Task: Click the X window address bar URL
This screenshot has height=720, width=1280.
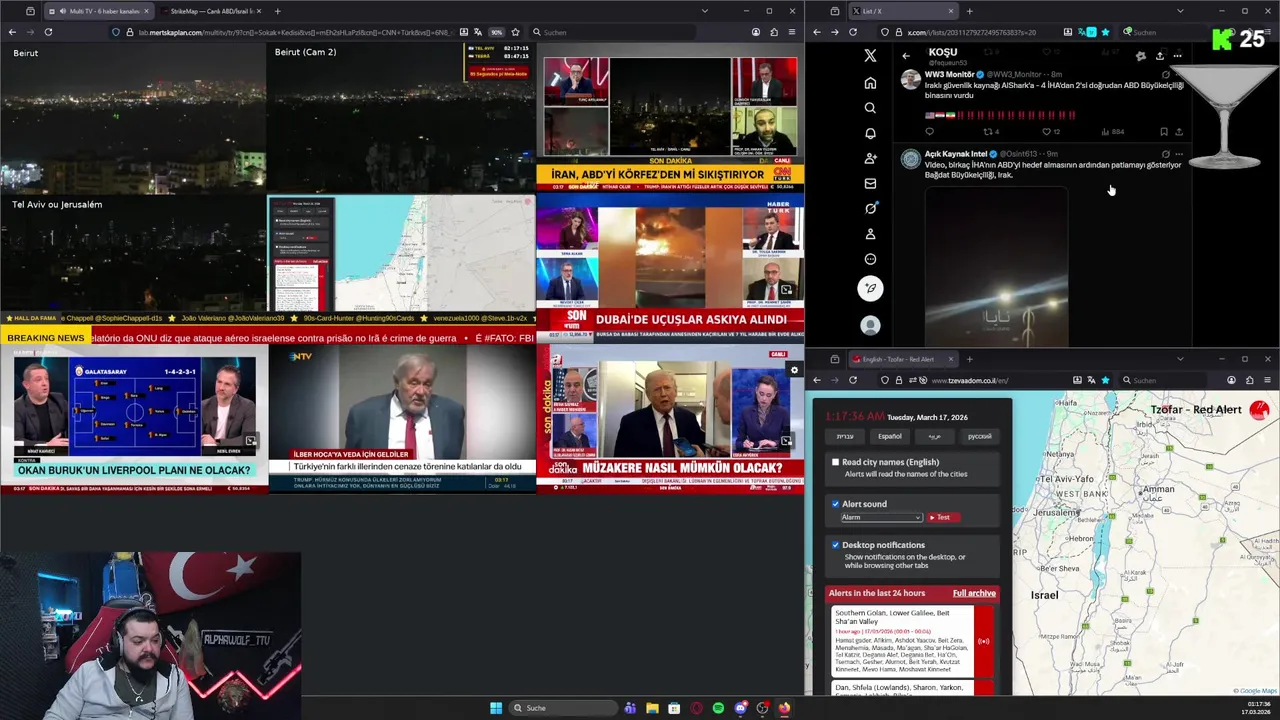Action: [970, 32]
